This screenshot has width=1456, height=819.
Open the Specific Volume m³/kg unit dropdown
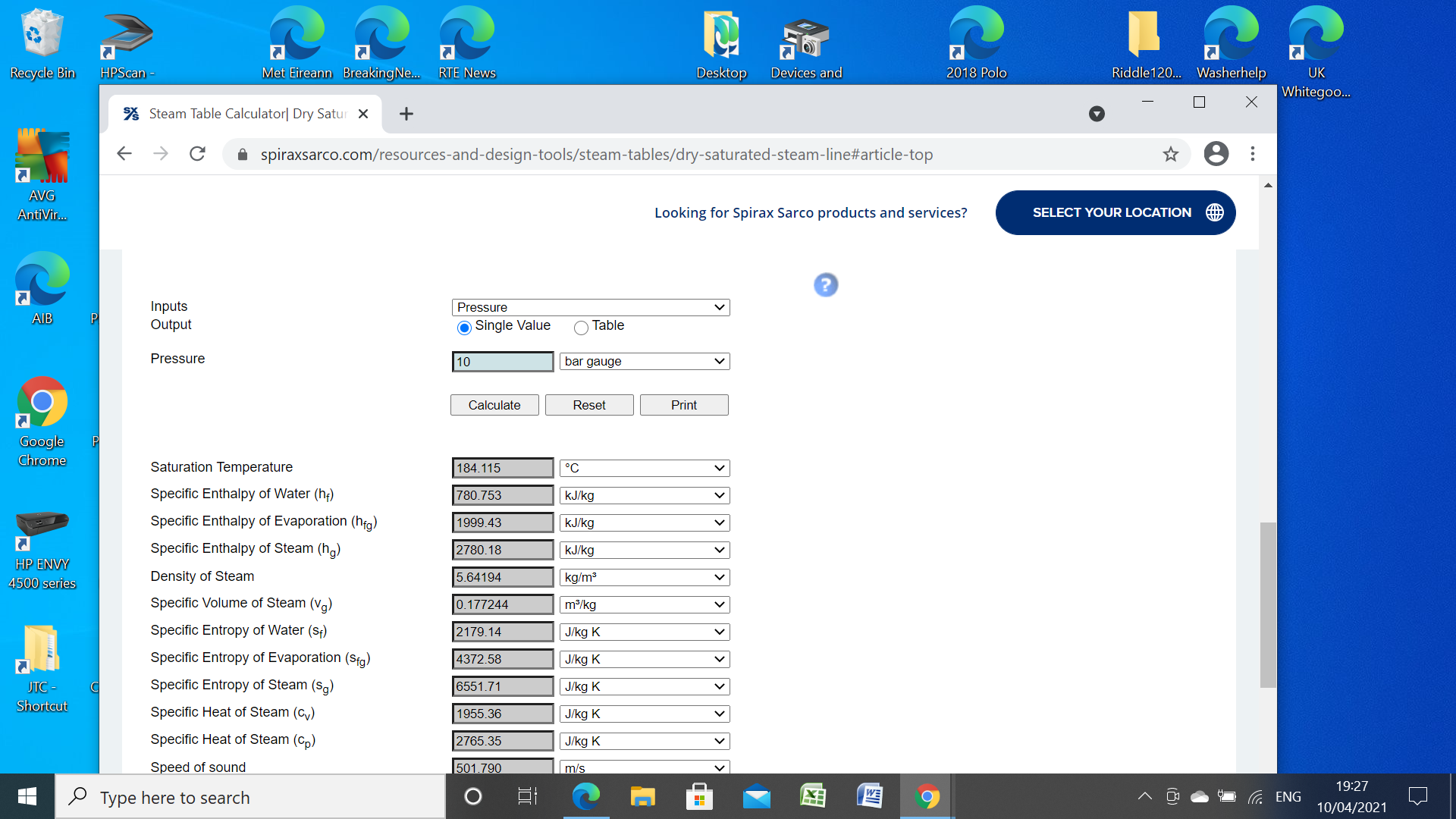[645, 604]
